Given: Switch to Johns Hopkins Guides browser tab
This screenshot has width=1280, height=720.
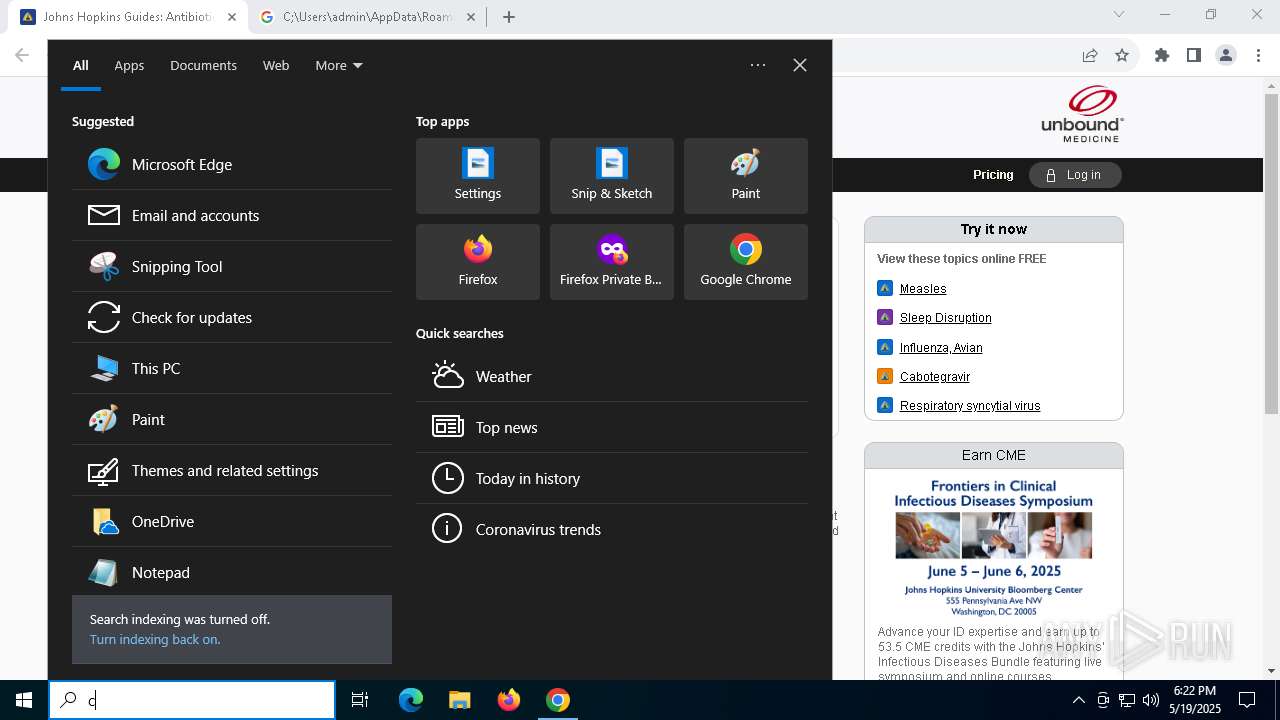Looking at the screenshot, I should pyautogui.click(x=127, y=17).
